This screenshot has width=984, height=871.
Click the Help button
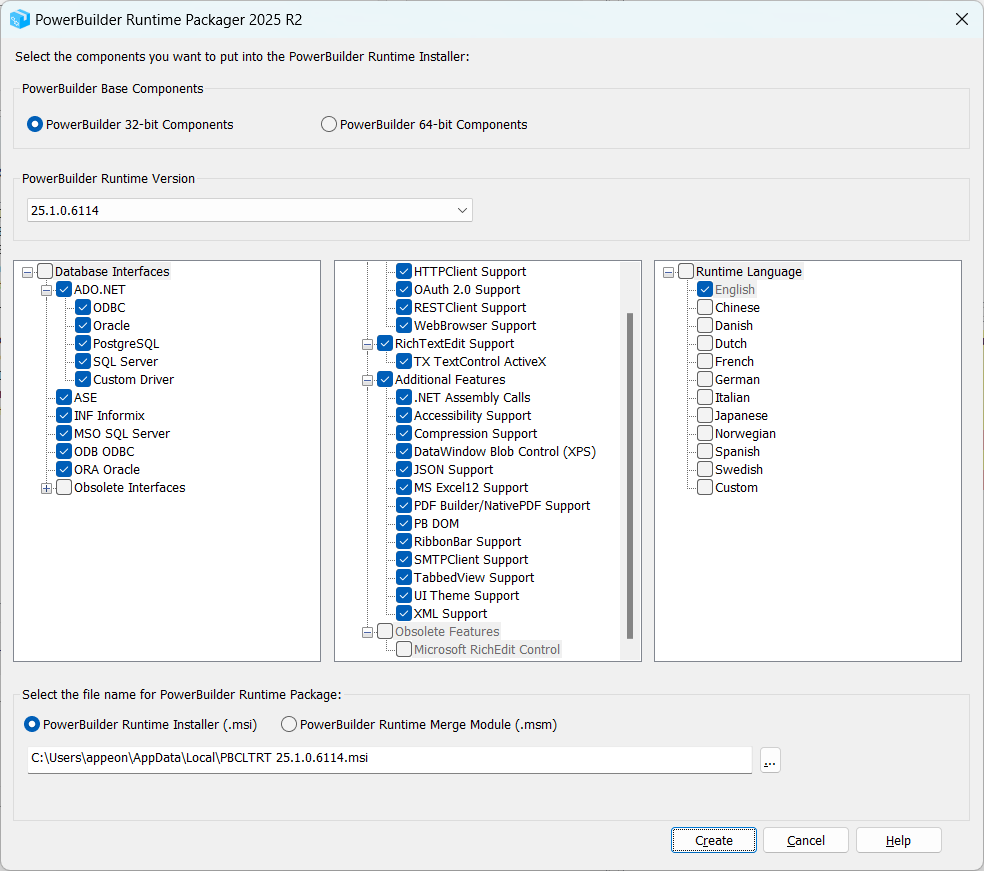click(898, 840)
